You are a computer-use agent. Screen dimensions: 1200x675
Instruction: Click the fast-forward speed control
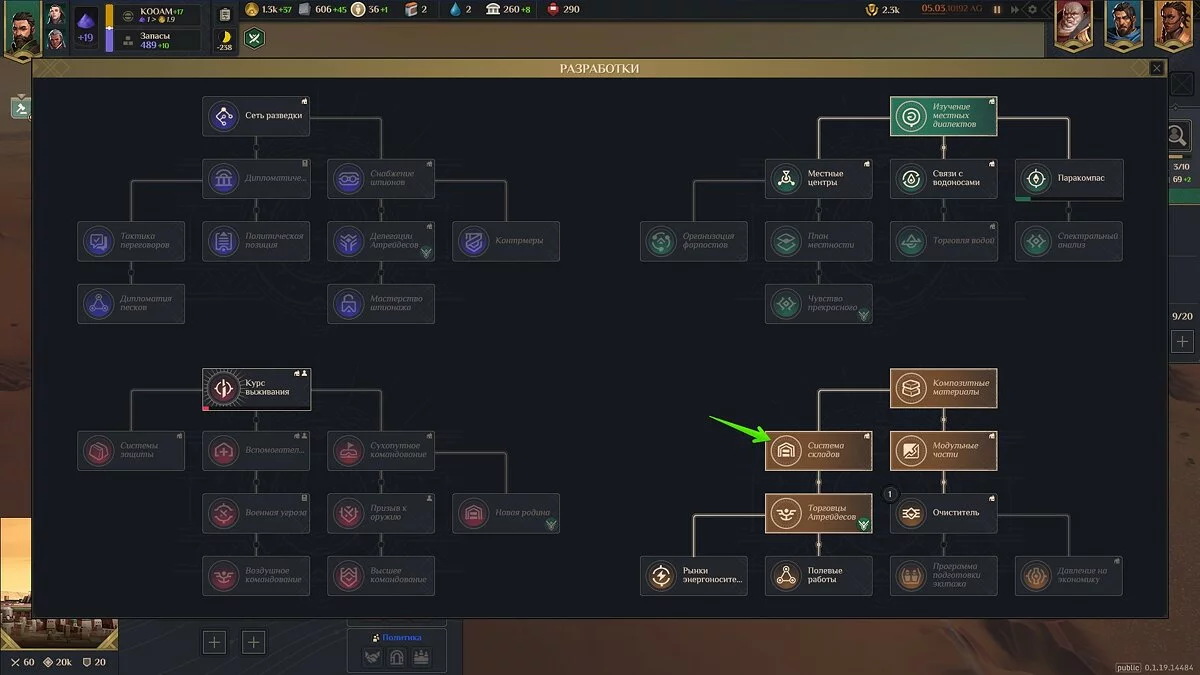(1015, 10)
